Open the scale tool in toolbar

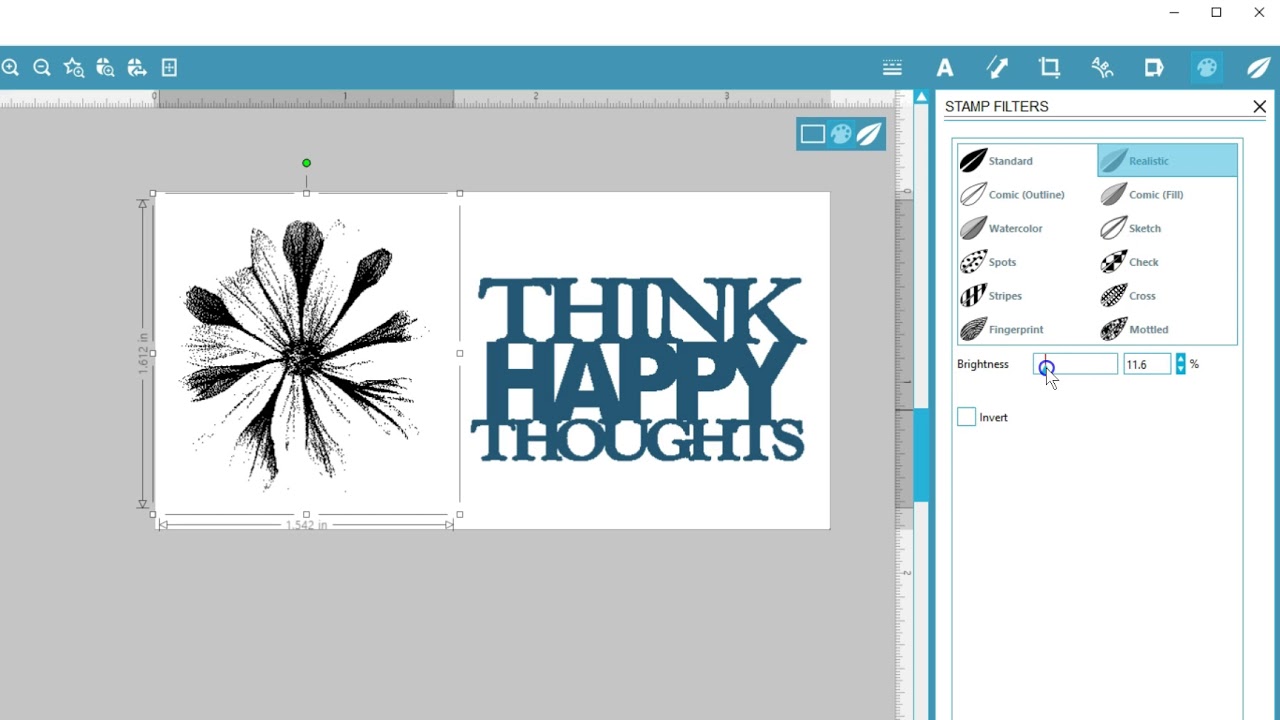pyautogui.click(x=997, y=68)
